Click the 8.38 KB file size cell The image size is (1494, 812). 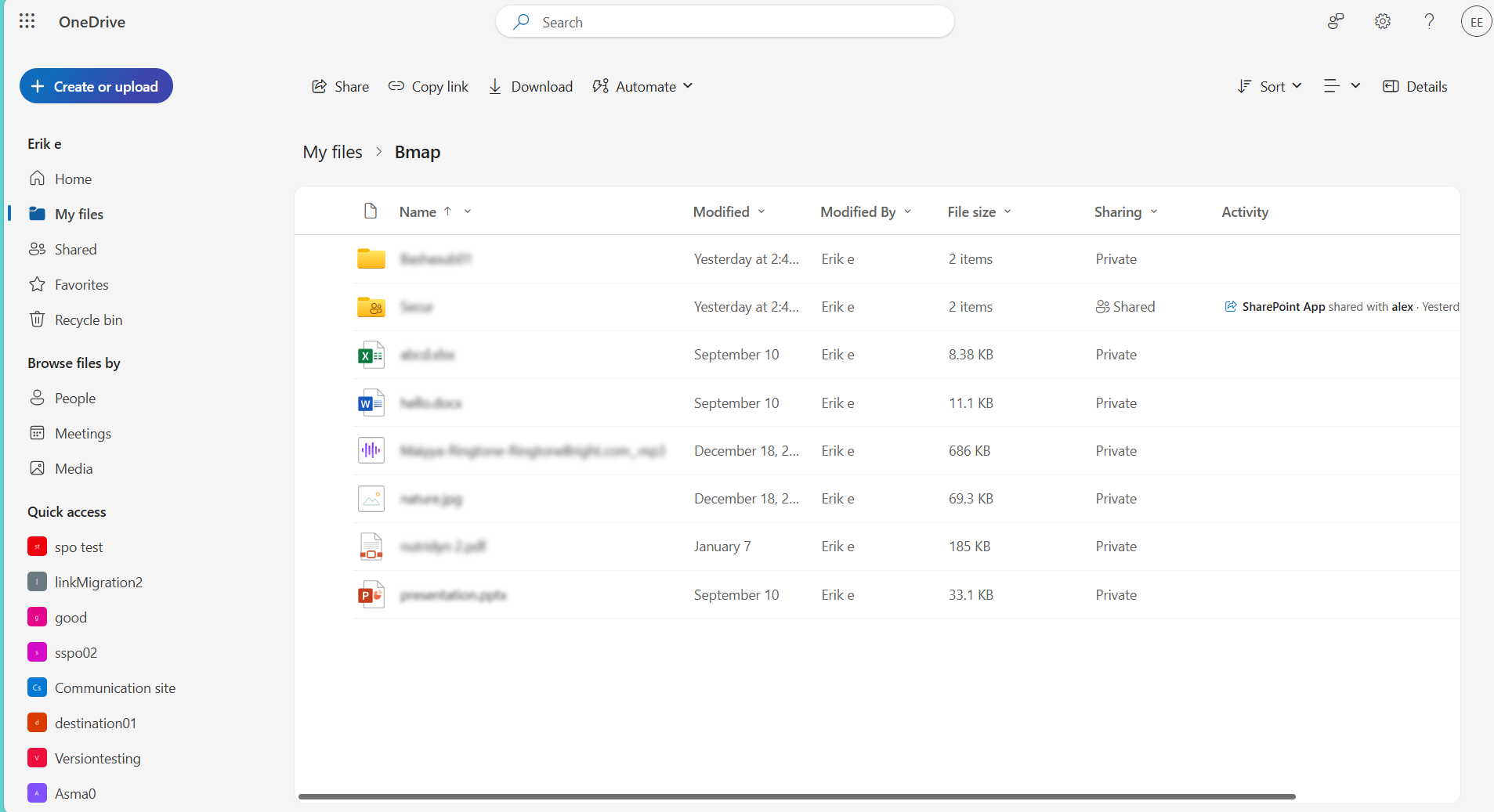(x=971, y=355)
